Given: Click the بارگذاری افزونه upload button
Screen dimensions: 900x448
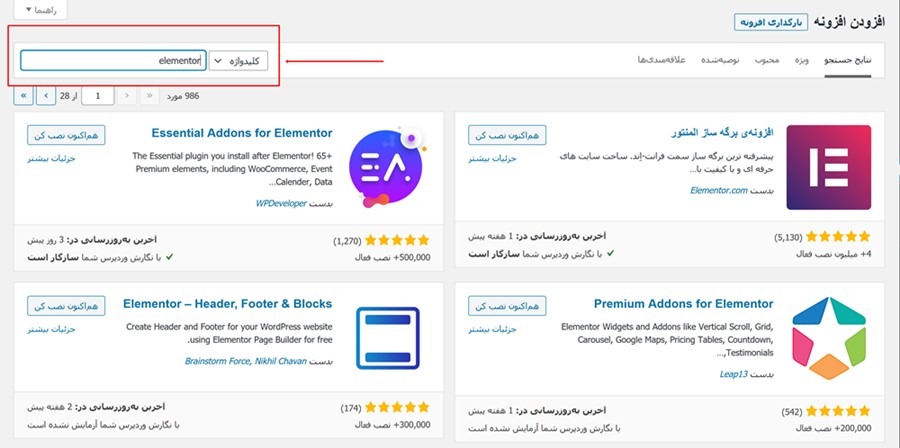Looking at the screenshot, I should 771,22.
